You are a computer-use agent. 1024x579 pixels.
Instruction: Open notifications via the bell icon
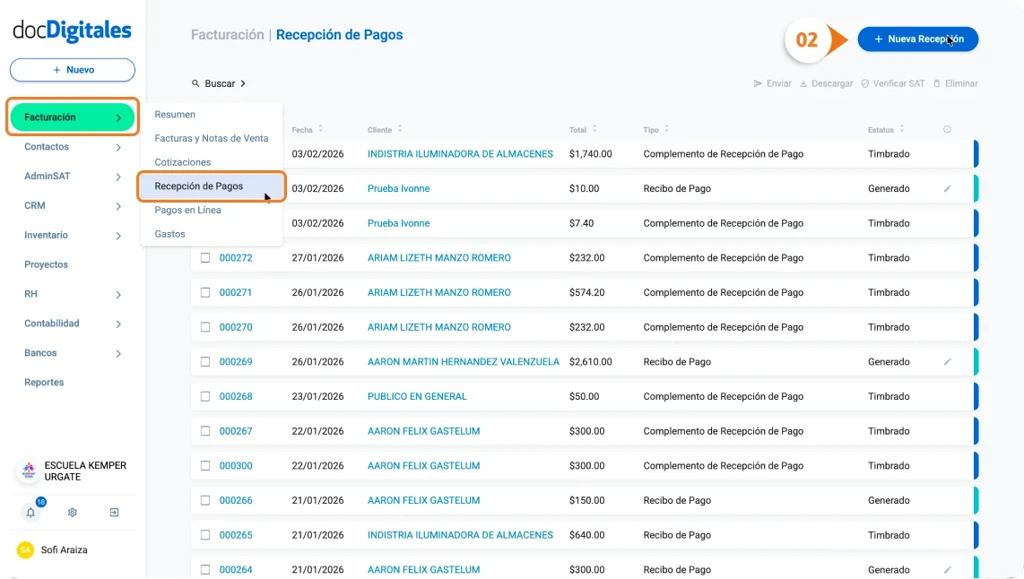pyautogui.click(x=29, y=511)
